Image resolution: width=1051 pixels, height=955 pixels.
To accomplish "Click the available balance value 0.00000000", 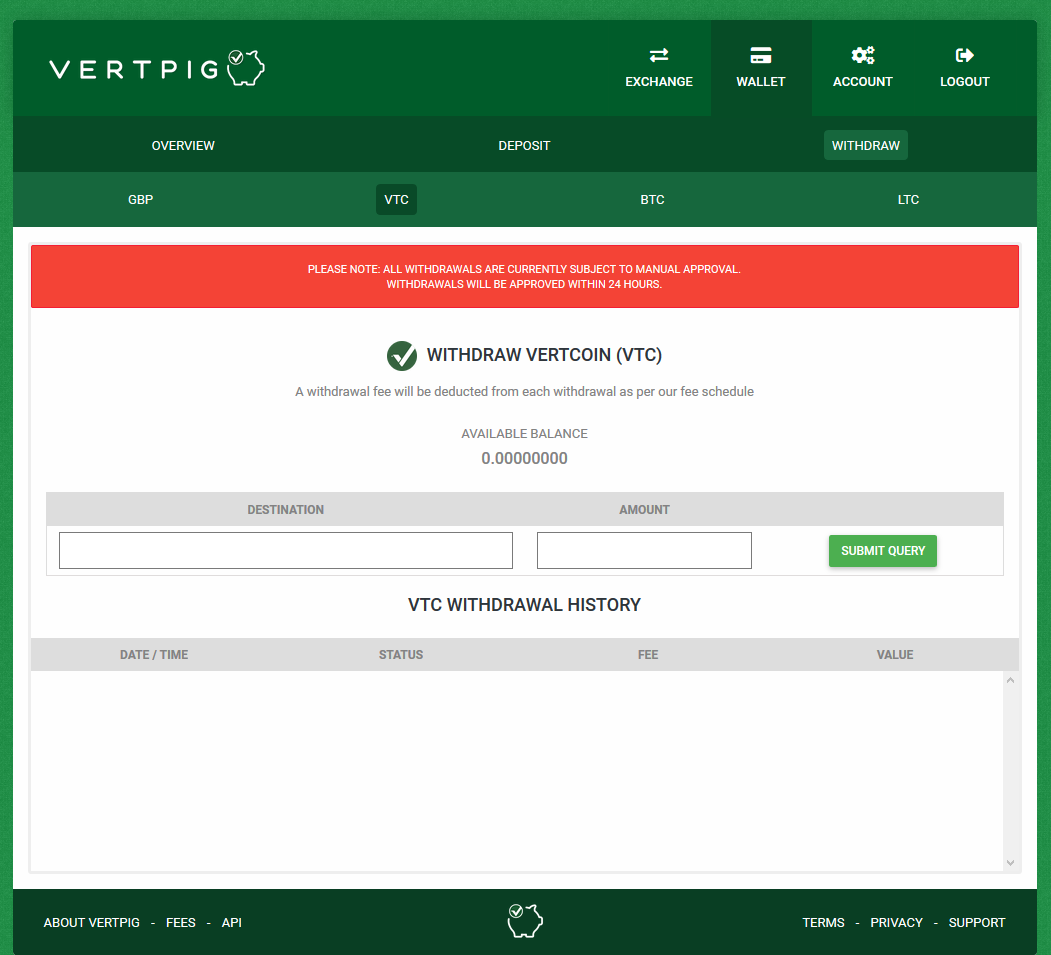I will tap(524, 458).
